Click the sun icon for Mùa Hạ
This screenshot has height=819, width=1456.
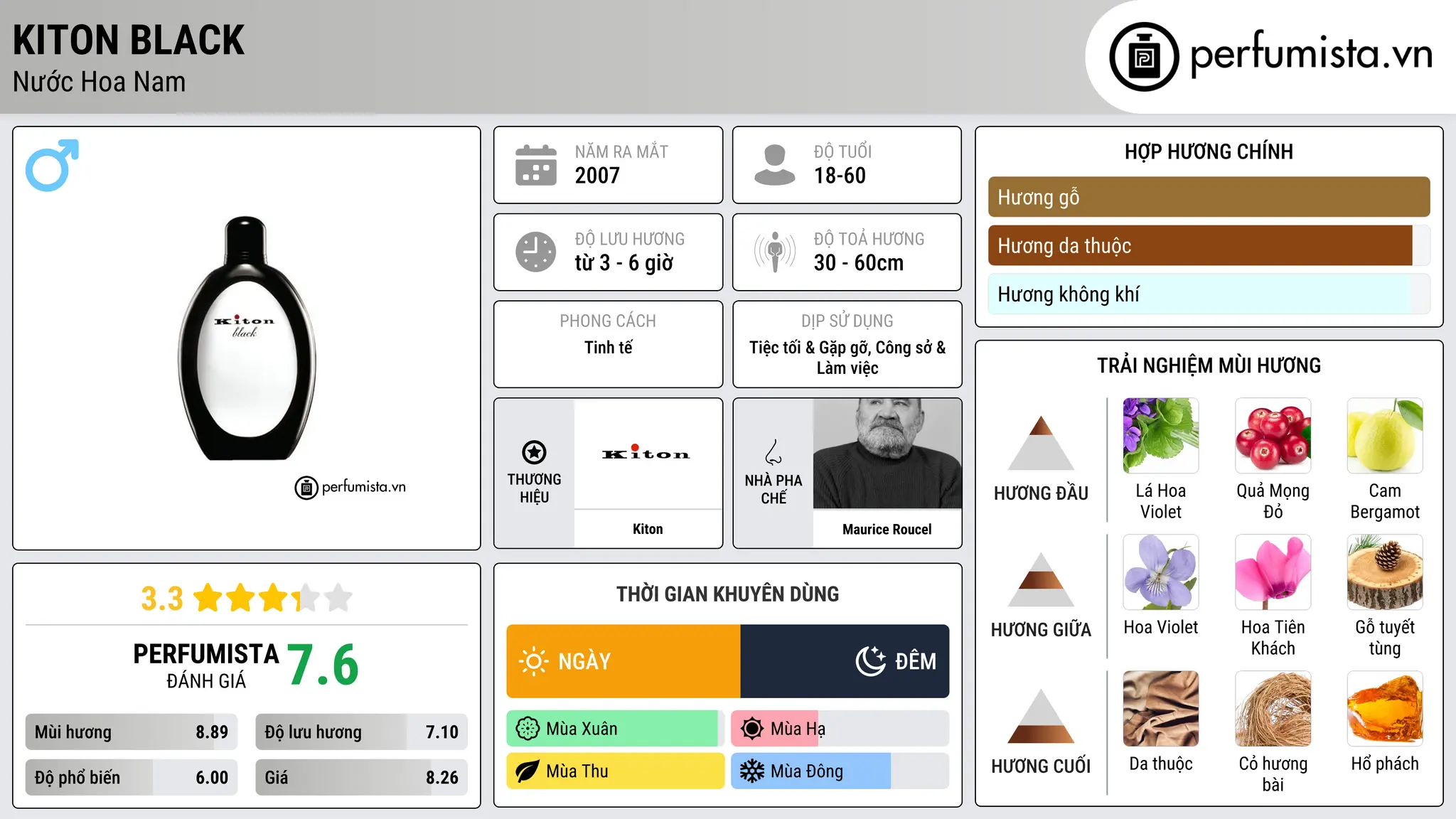tap(752, 729)
